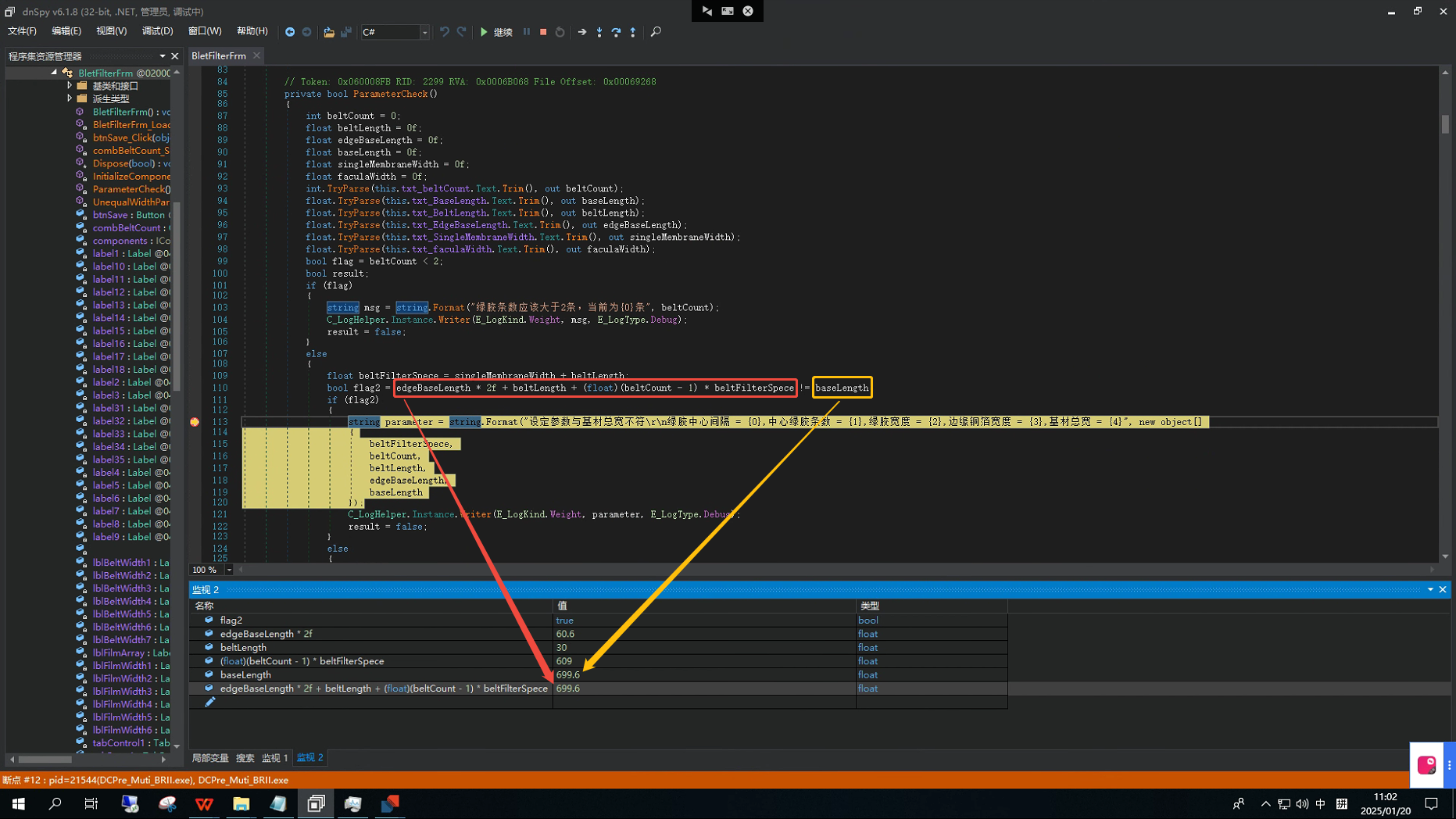Close the 监视 2 watch panel

tap(1443, 589)
